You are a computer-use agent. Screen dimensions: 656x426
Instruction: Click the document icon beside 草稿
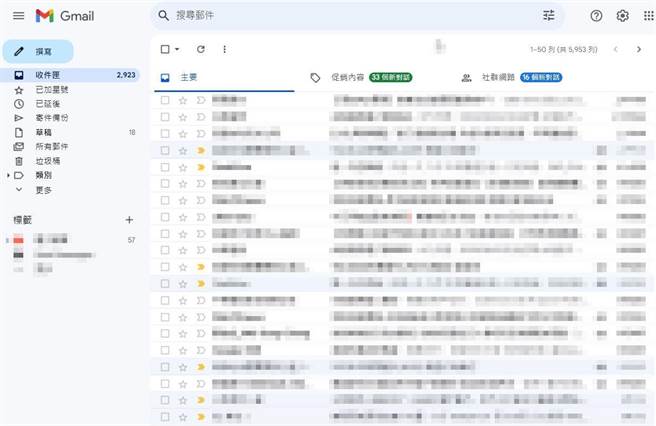[x=19, y=132]
